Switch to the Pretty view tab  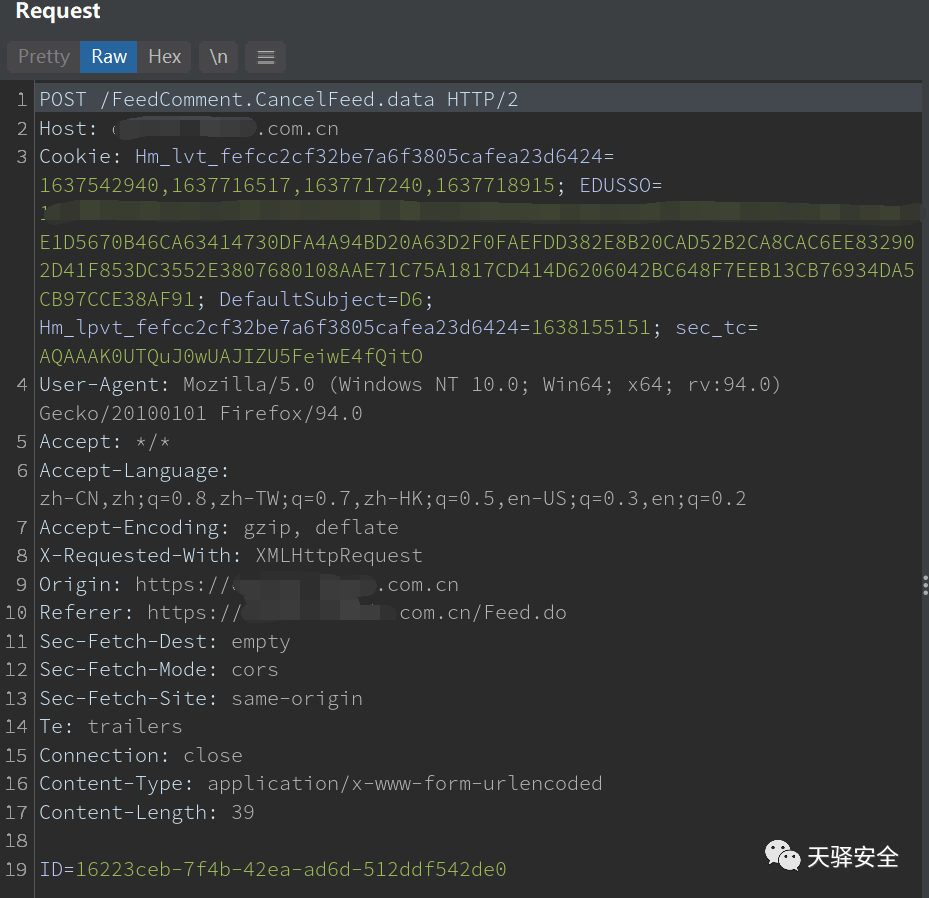[x=44, y=57]
